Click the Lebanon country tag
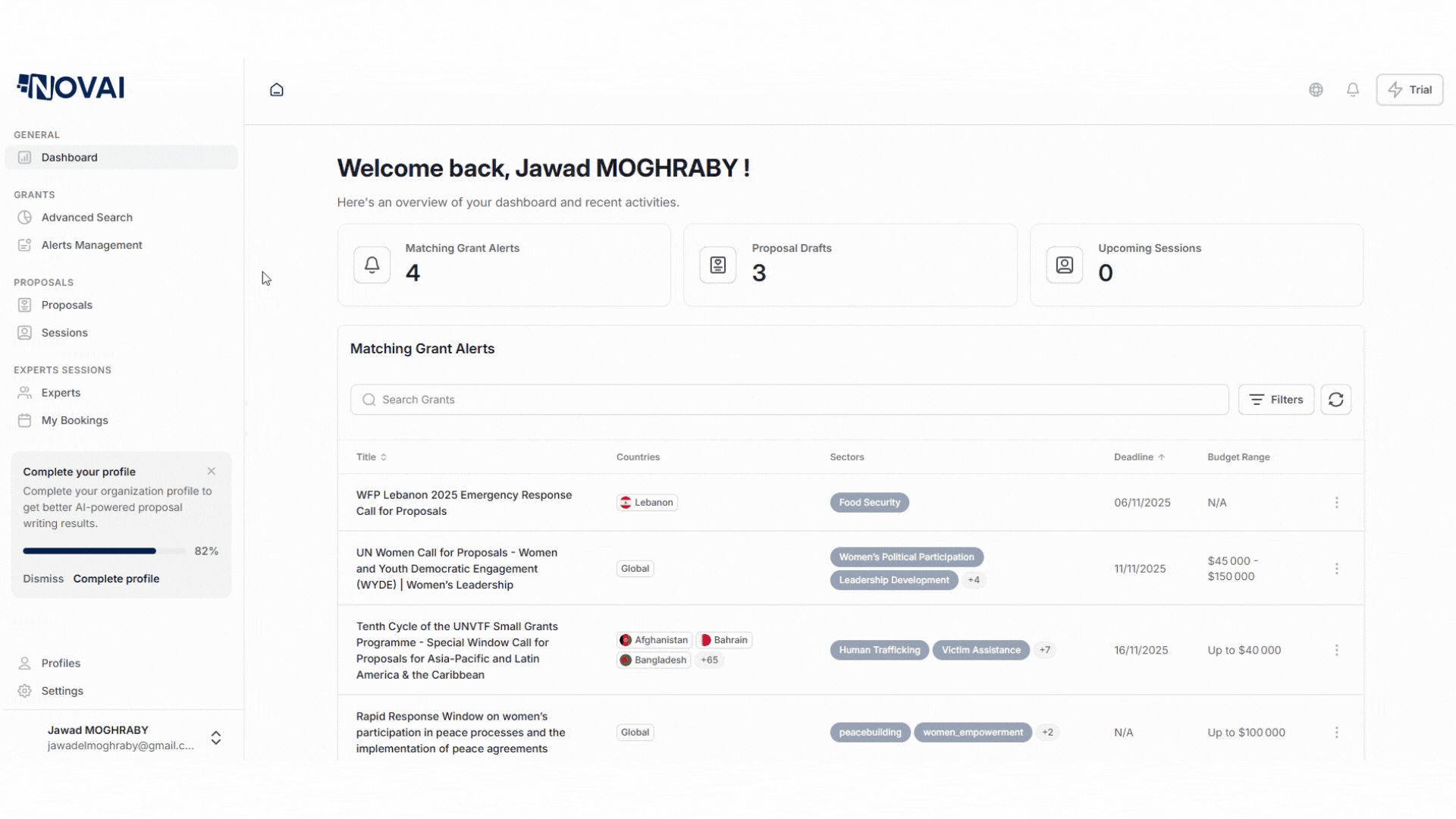The height and width of the screenshot is (819, 1456). [647, 503]
